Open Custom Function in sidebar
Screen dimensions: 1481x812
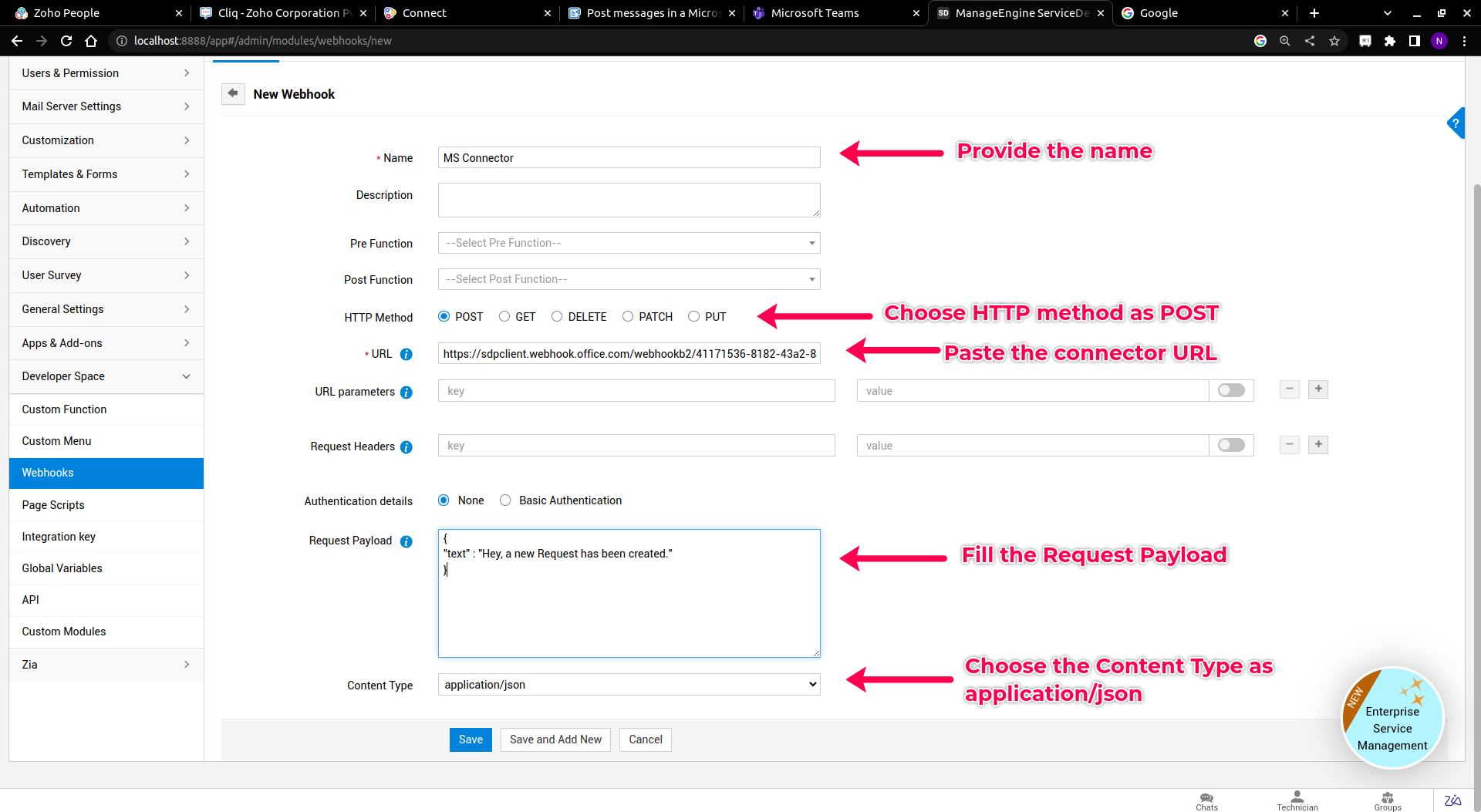(64, 409)
